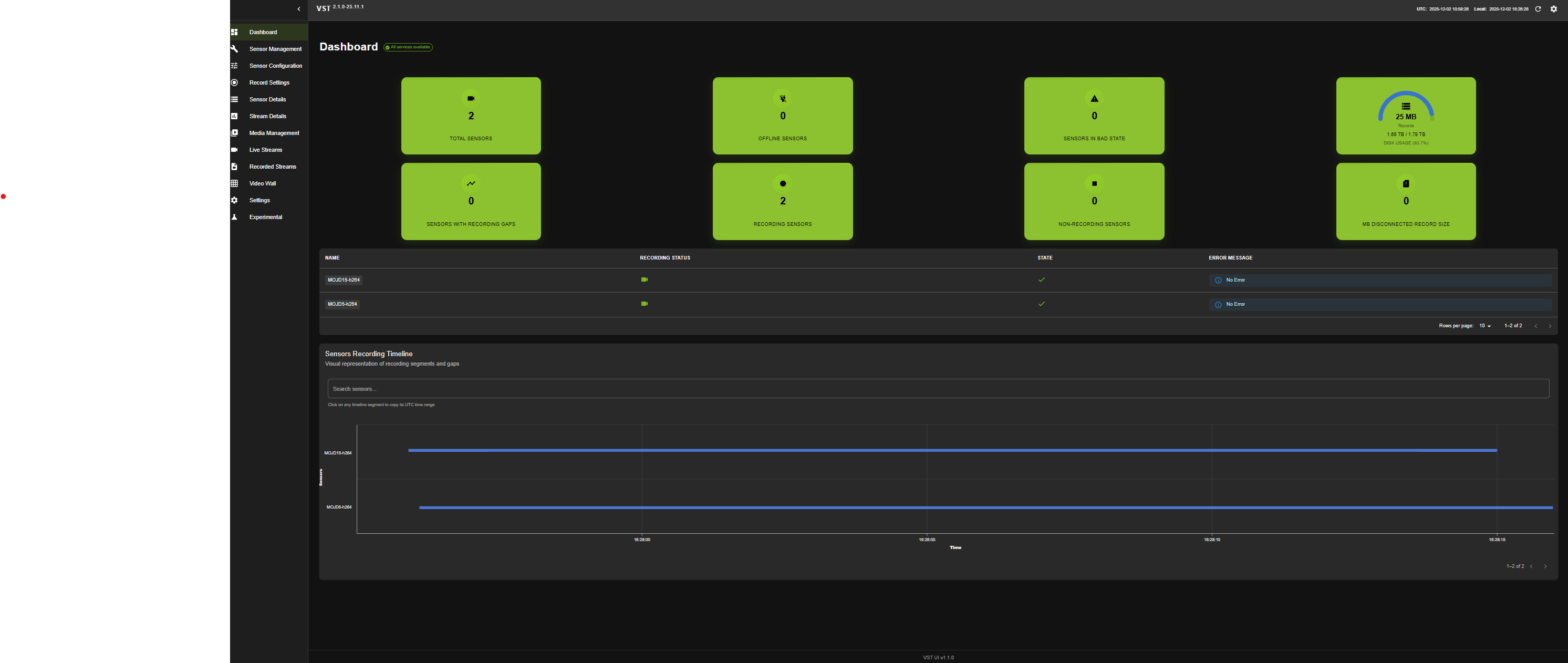Click the refresh icon in top bar
Viewport: 1568px width, 663px height.
click(x=1538, y=9)
